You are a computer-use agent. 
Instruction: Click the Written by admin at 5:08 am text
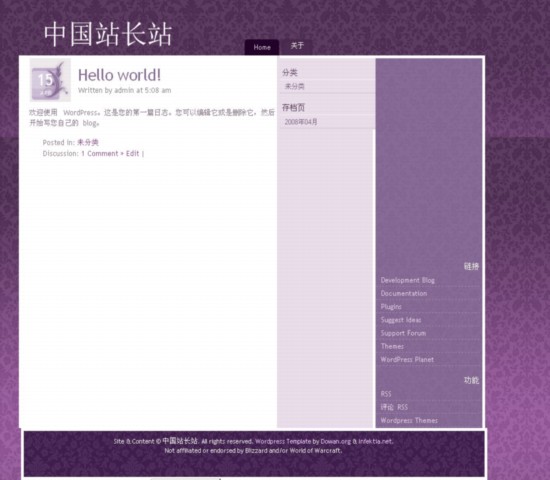pos(125,90)
